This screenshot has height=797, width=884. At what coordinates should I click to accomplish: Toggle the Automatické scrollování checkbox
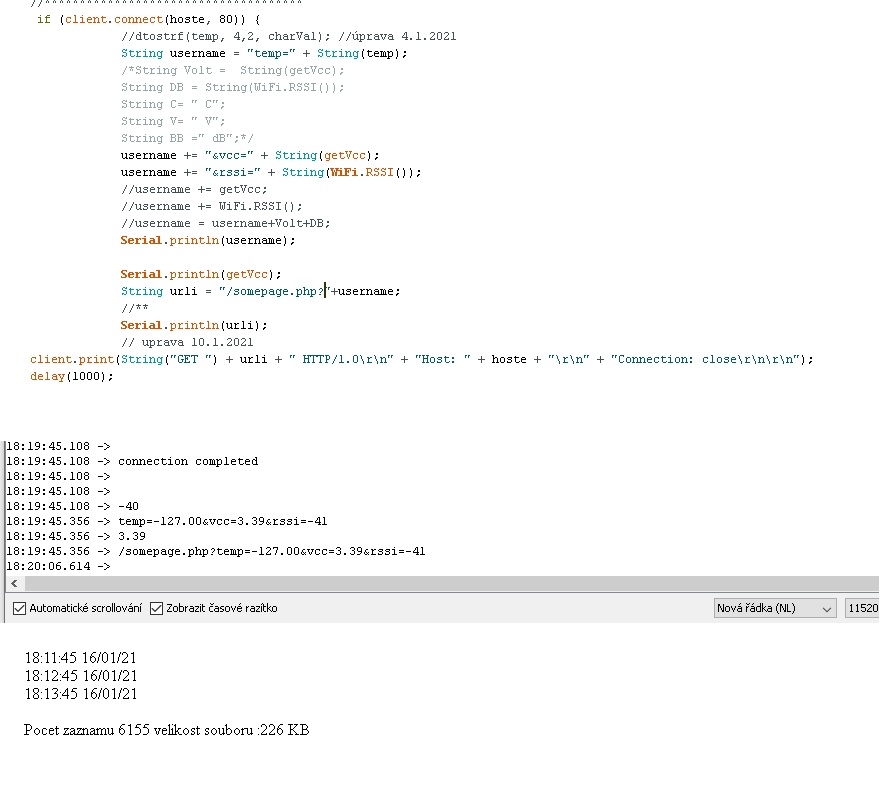pyautogui.click(x=20, y=608)
